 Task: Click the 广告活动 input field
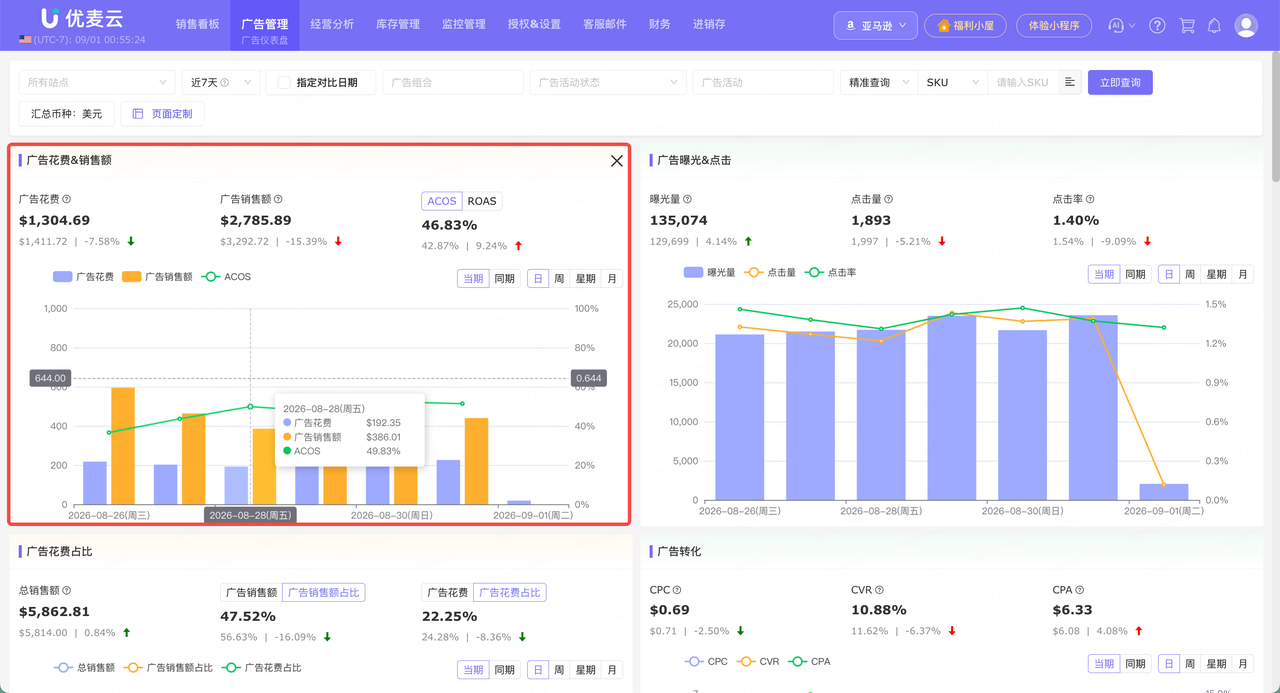coord(763,82)
